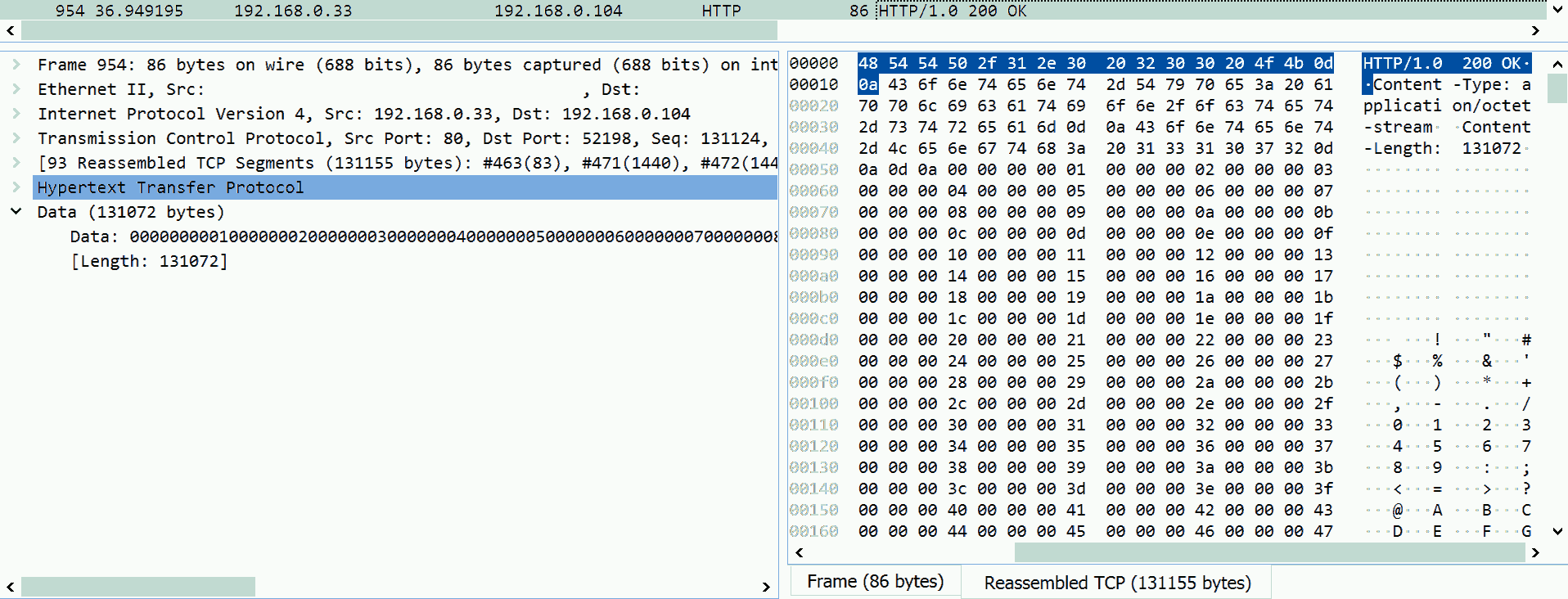The image size is (1568, 599).
Task: Switch to the Frame (86 bytes) tab
Action: (875, 582)
